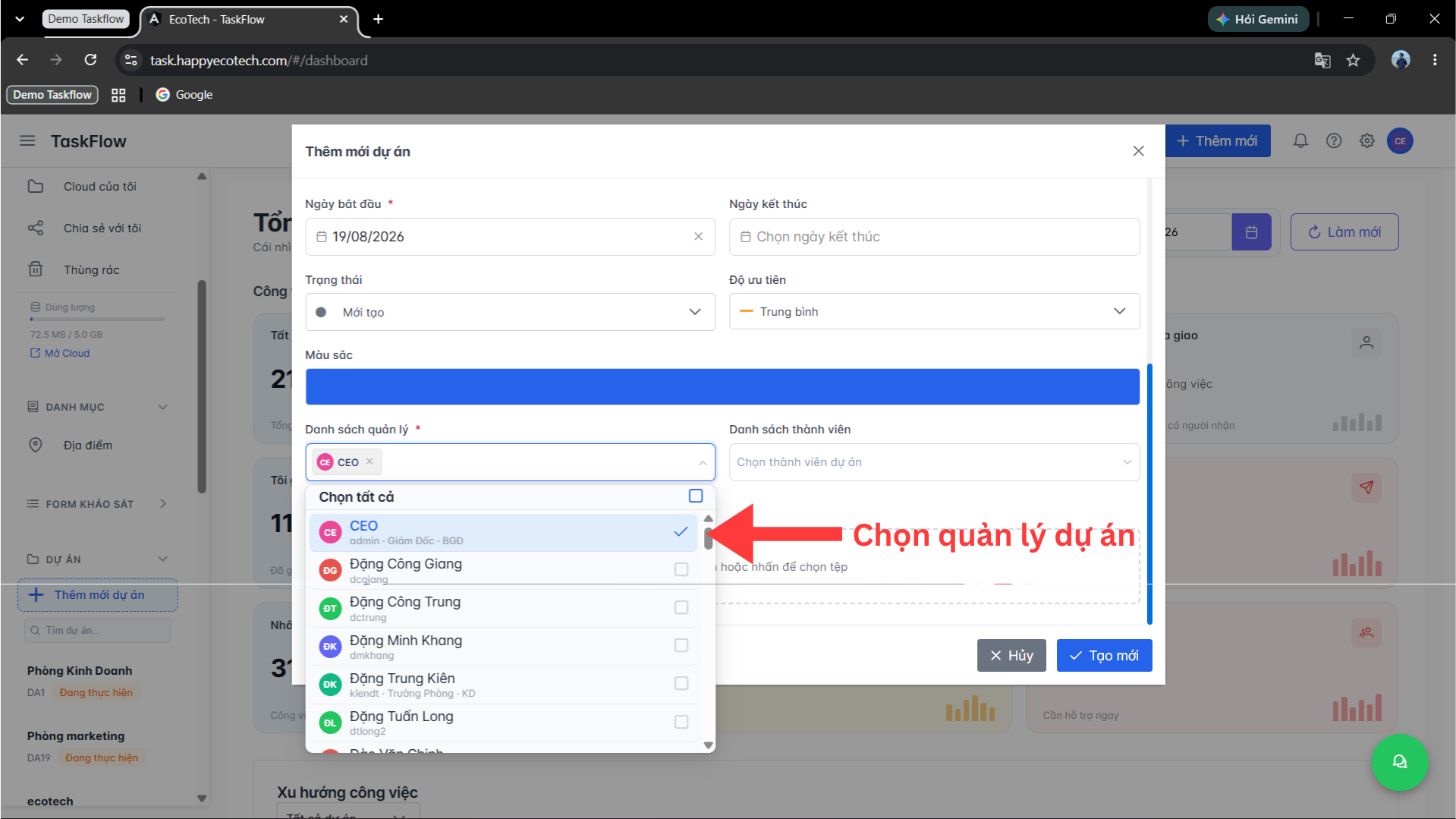The image size is (1456, 819).
Task: Open the Độ ưu tiên Trung bình dropdown
Action: coord(934,311)
